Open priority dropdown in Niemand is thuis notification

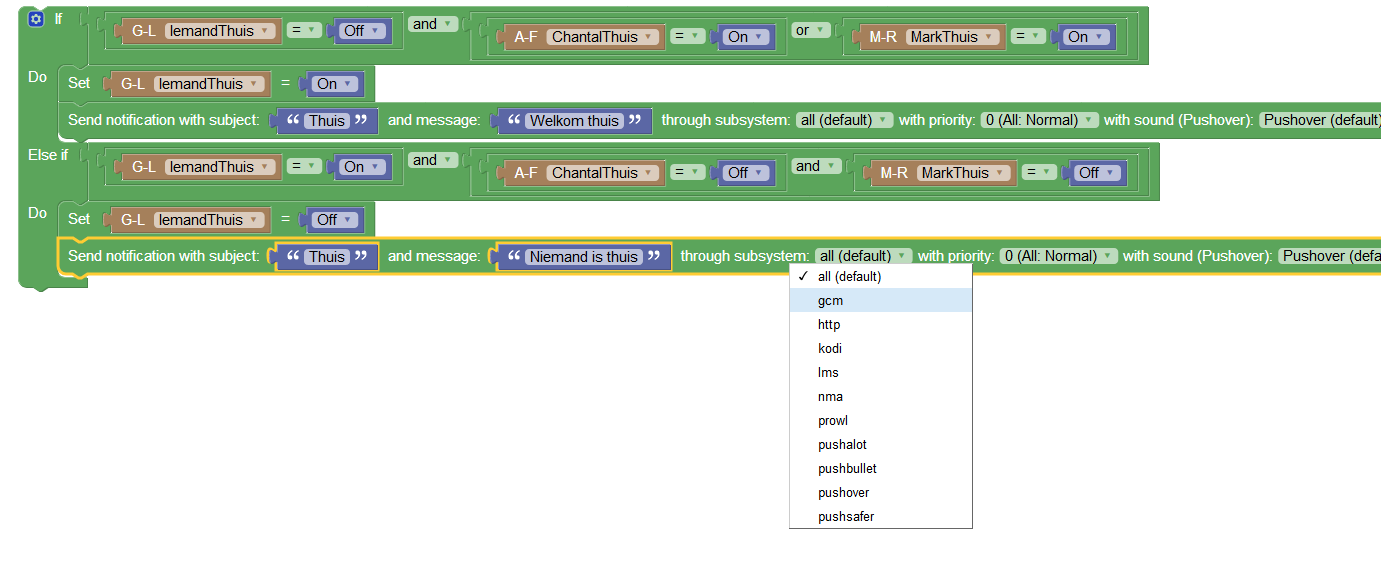1058,256
